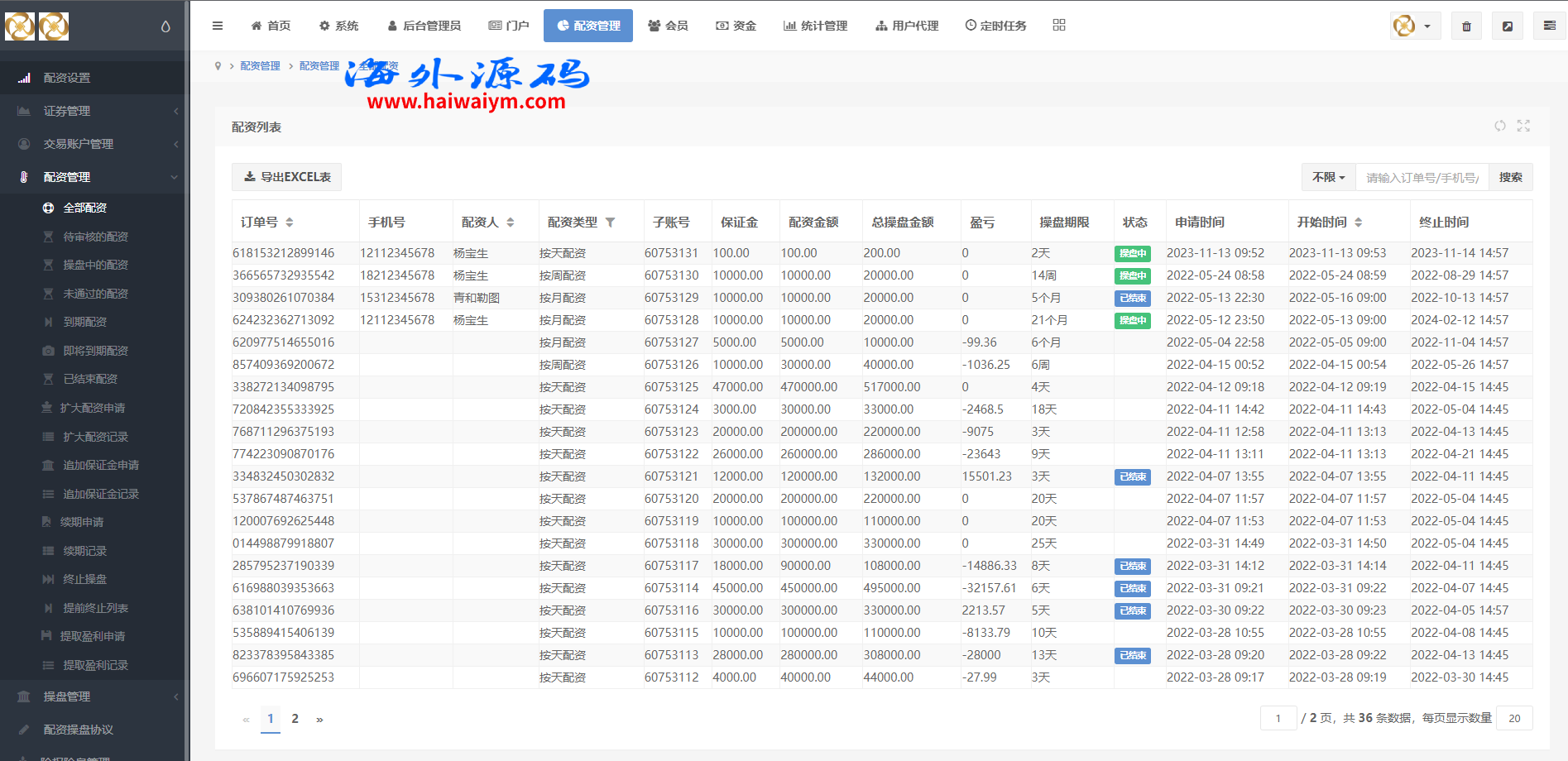Image resolution: width=1568 pixels, height=761 pixels.
Task: Expand the 配资列表 panel to fullscreen
Action: point(1523,126)
